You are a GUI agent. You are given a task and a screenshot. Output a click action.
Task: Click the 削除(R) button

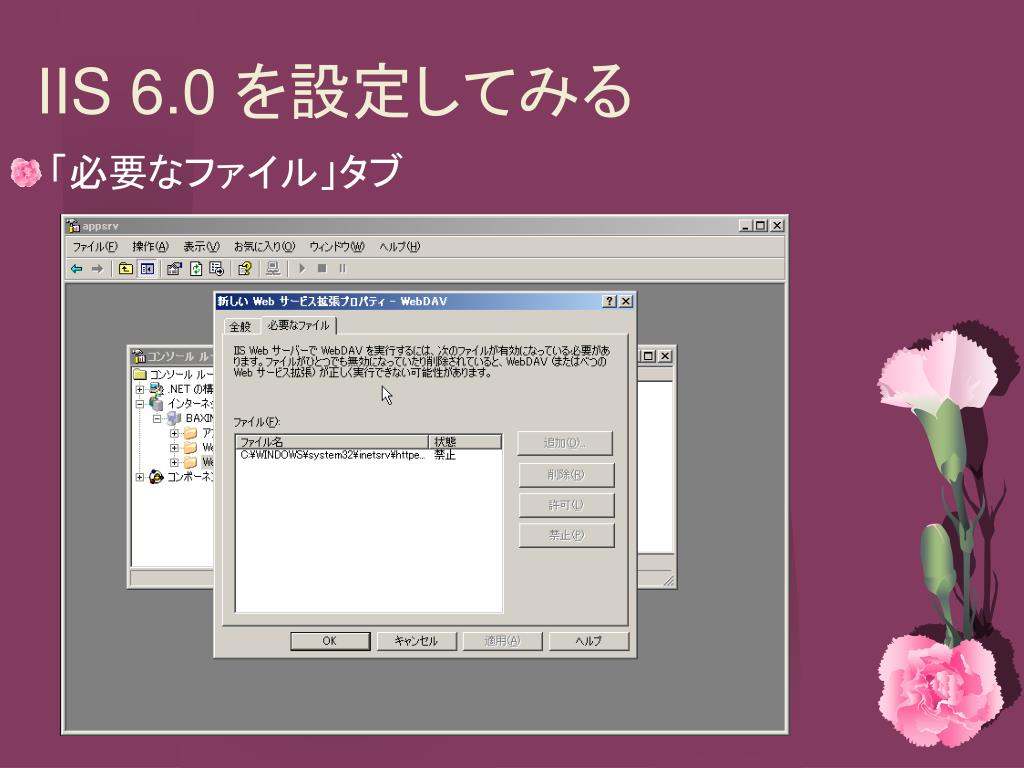[x=566, y=475]
